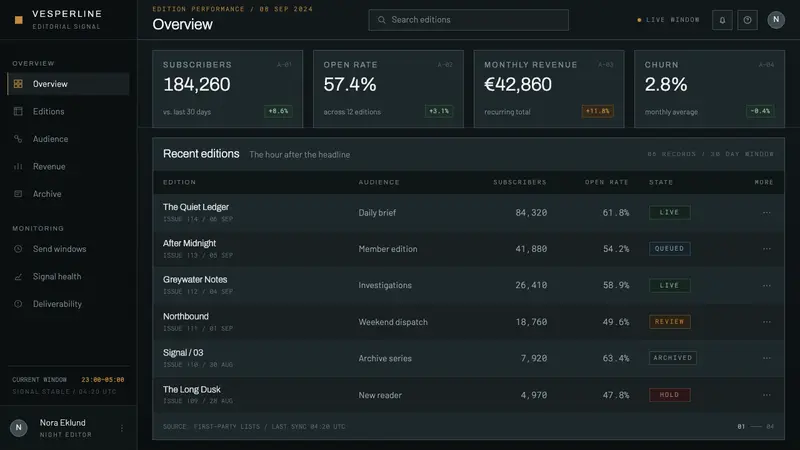Click the +11.8% revenue change badge
Screen dimensions: 800x450
[x=597, y=111]
